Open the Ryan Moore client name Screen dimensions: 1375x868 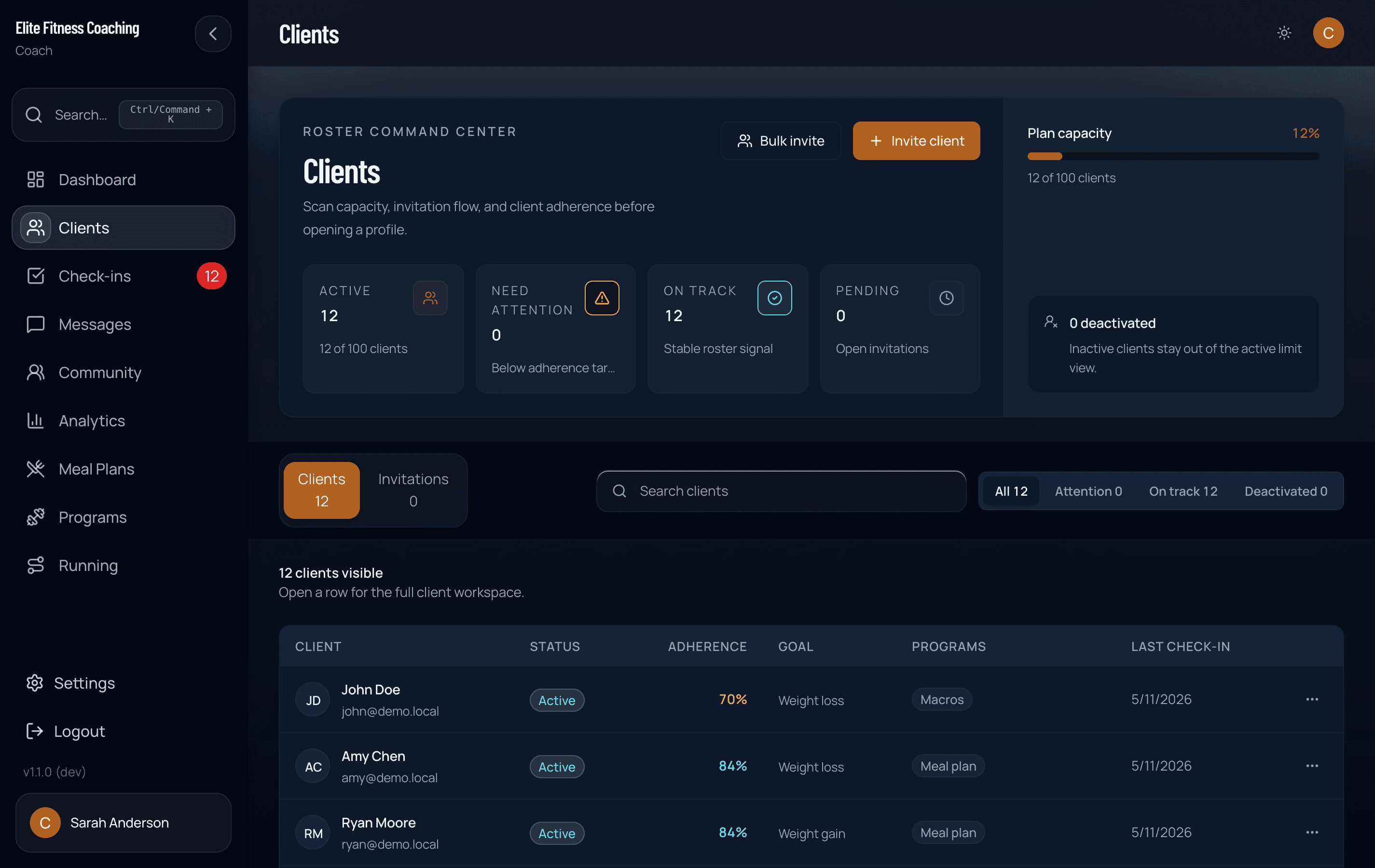(x=379, y=822)
